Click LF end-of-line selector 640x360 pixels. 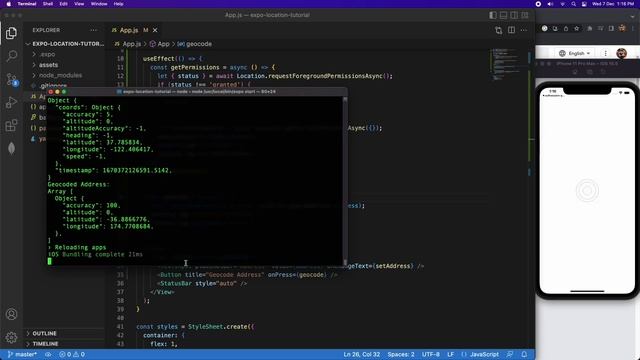click(x=450, y=354)
